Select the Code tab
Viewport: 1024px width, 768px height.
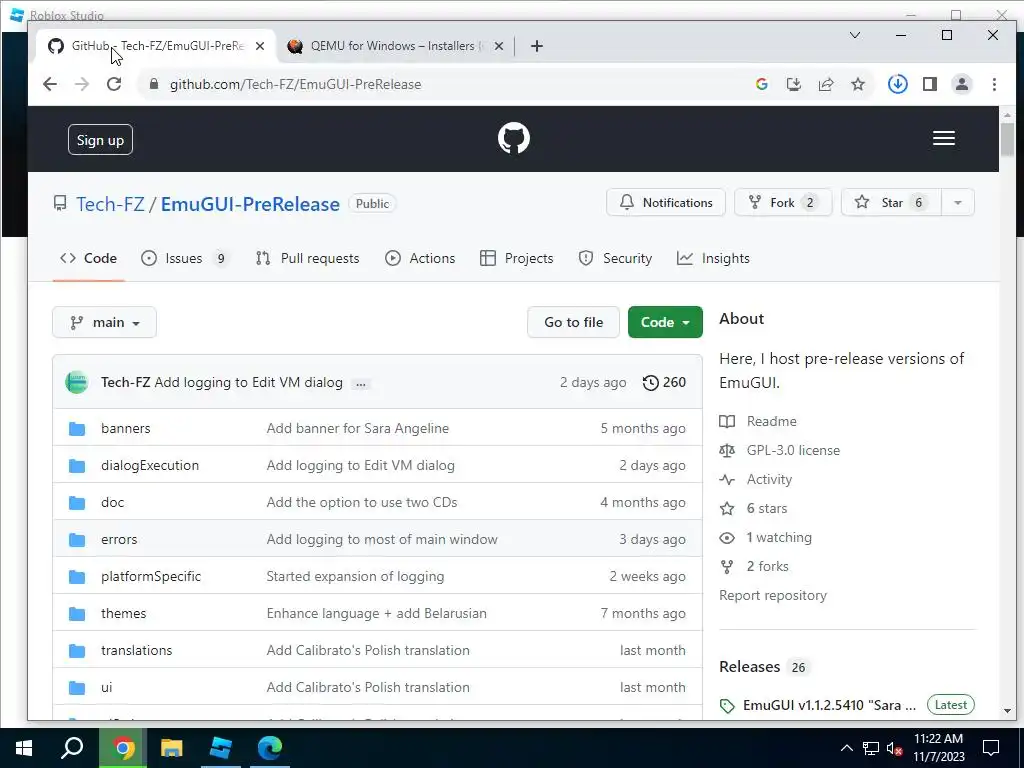tap(88, 259)
